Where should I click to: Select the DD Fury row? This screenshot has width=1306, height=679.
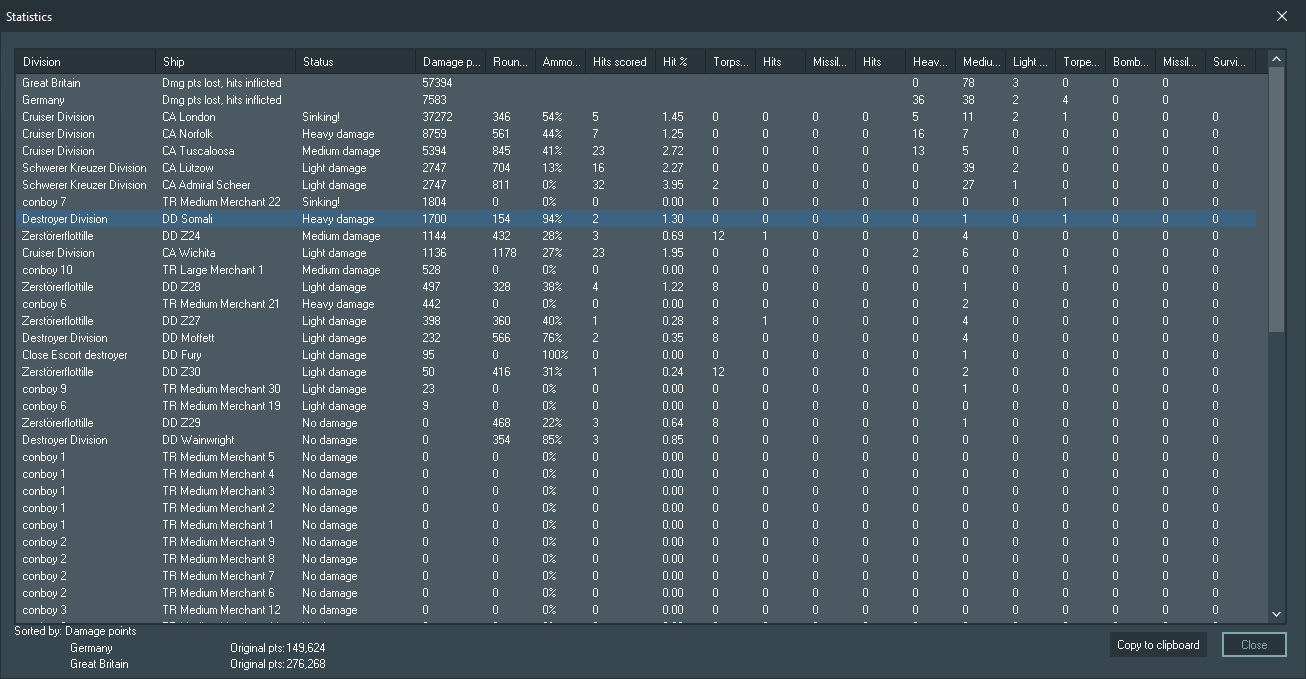(x=636, y=355)
